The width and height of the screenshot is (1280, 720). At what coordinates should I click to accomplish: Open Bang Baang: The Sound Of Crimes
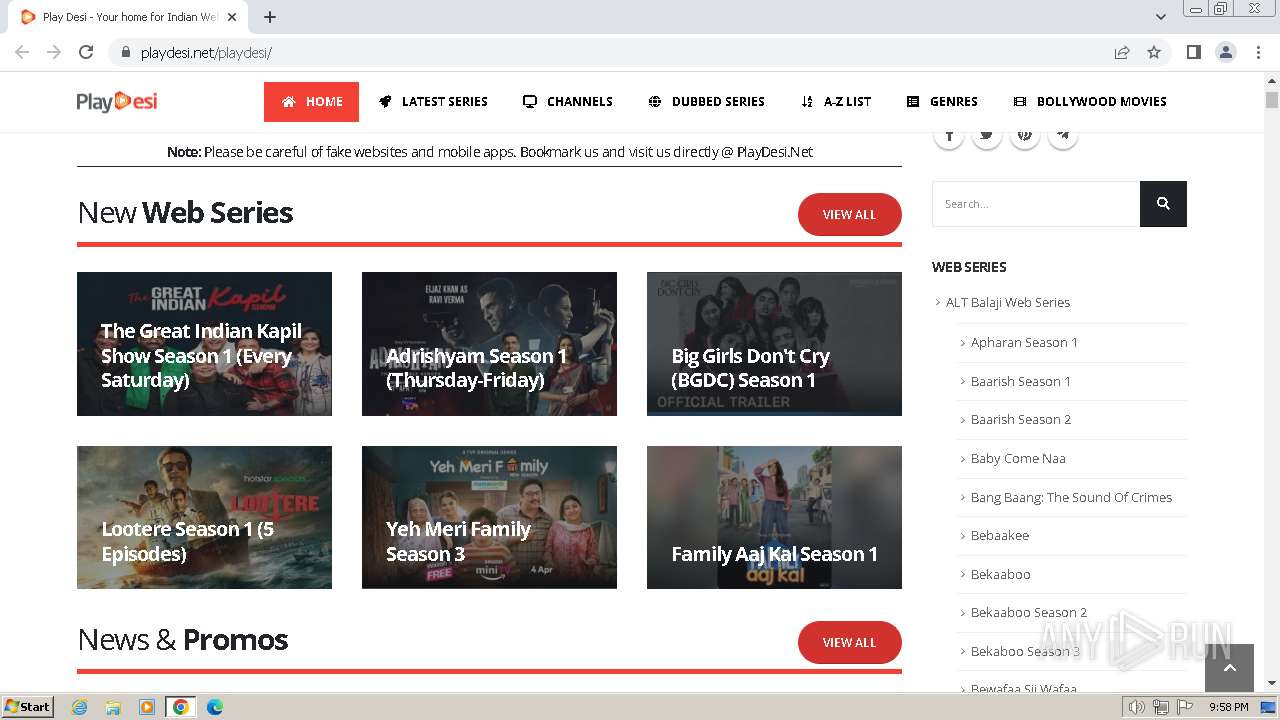(1071, 497)
